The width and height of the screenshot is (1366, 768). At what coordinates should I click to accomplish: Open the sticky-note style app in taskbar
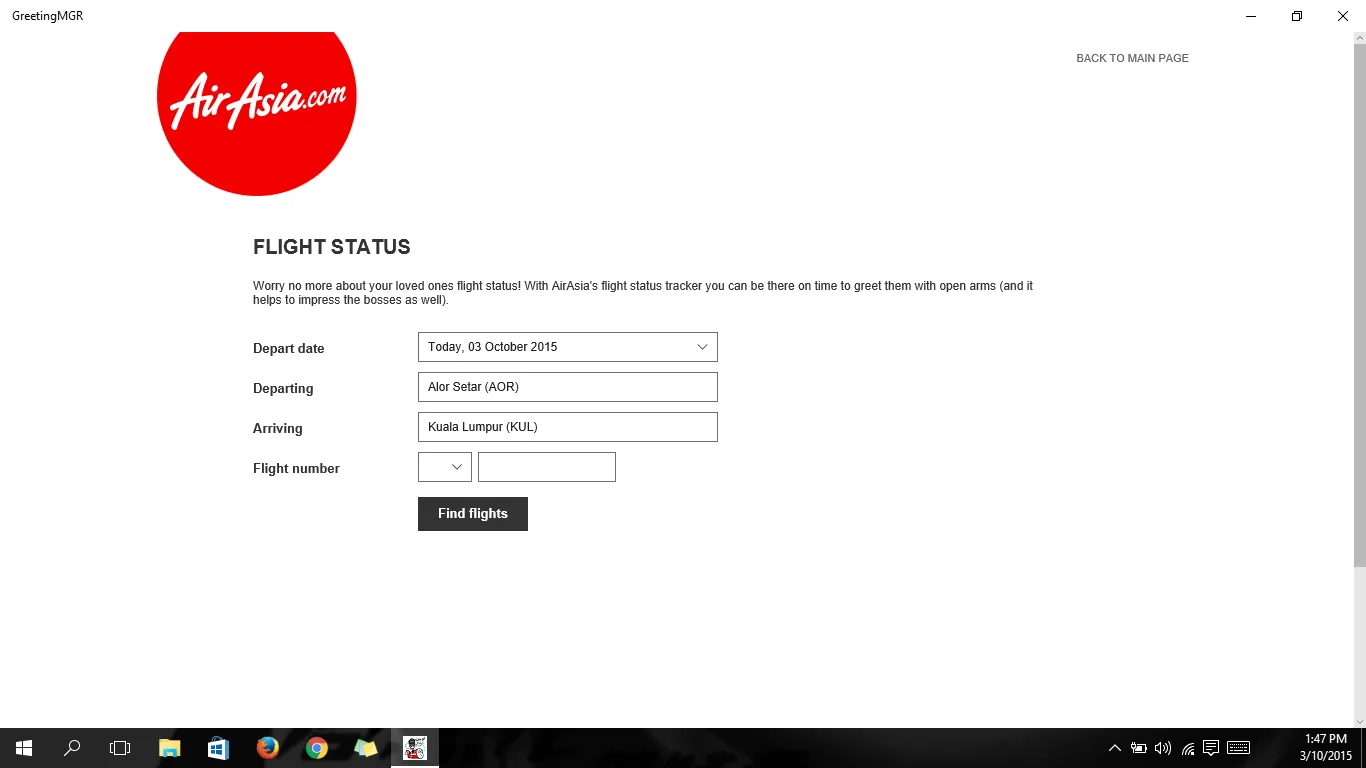pyautogui.click(x=366, y=748)
